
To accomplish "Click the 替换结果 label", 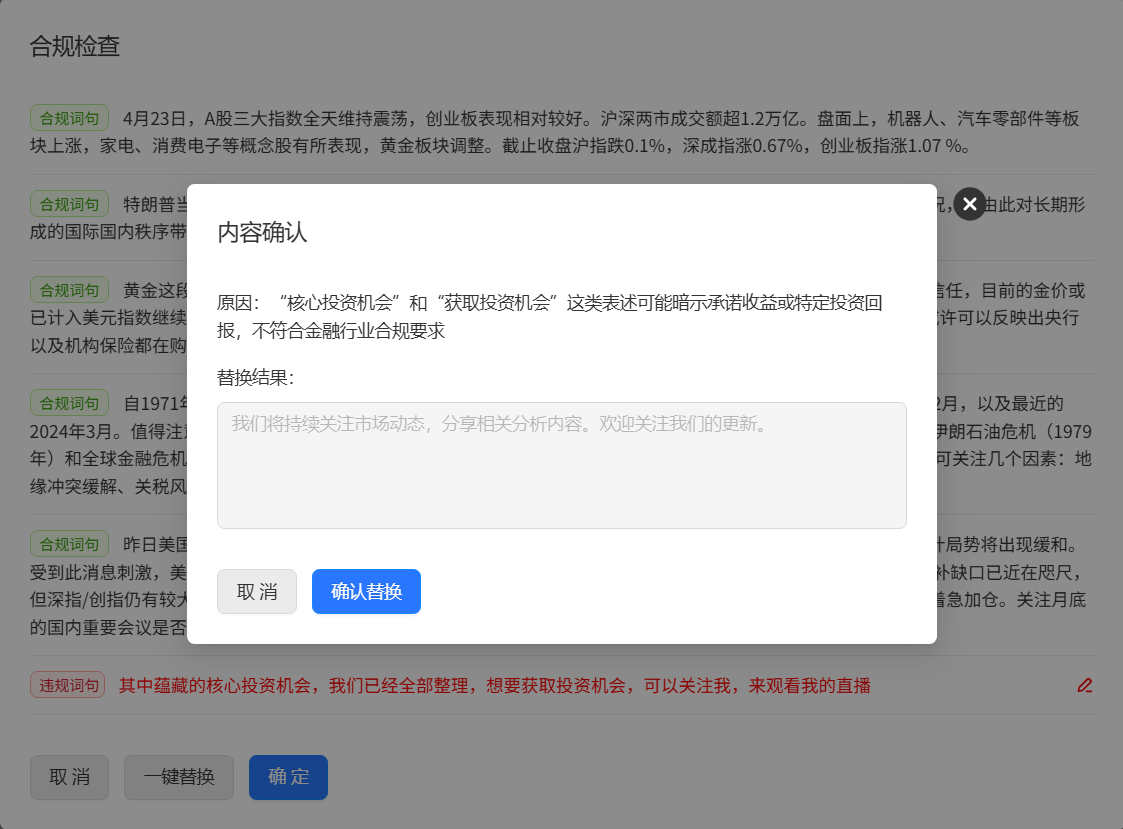I will (255, 377).
